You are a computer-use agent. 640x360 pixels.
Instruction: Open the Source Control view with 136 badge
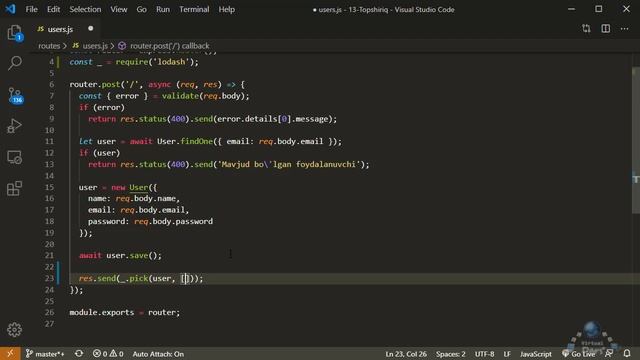pyautogui.click(x=15, y=95)
